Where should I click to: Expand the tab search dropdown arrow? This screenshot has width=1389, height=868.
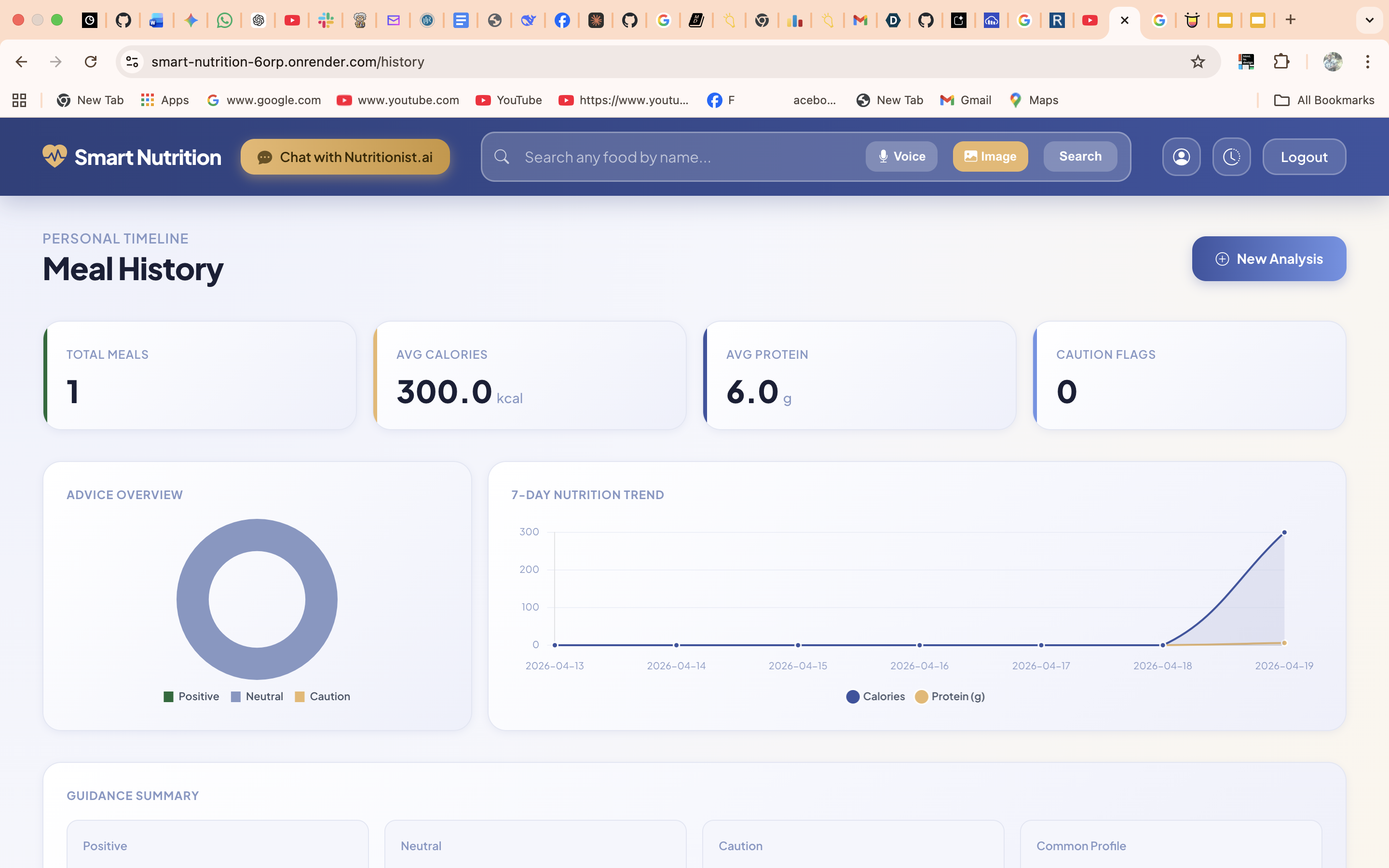pos(1370,20)
